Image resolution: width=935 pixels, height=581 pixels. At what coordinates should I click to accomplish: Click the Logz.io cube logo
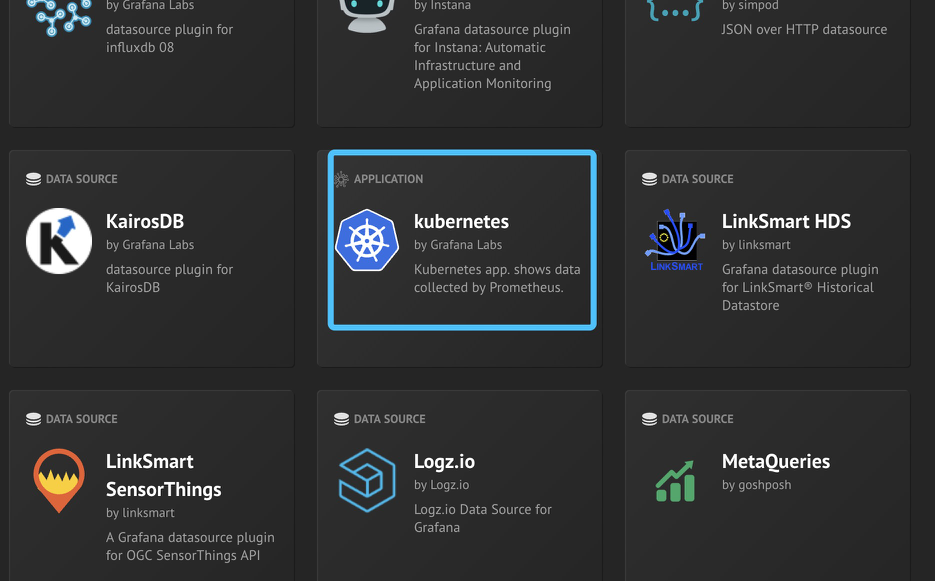click(367, 480)
